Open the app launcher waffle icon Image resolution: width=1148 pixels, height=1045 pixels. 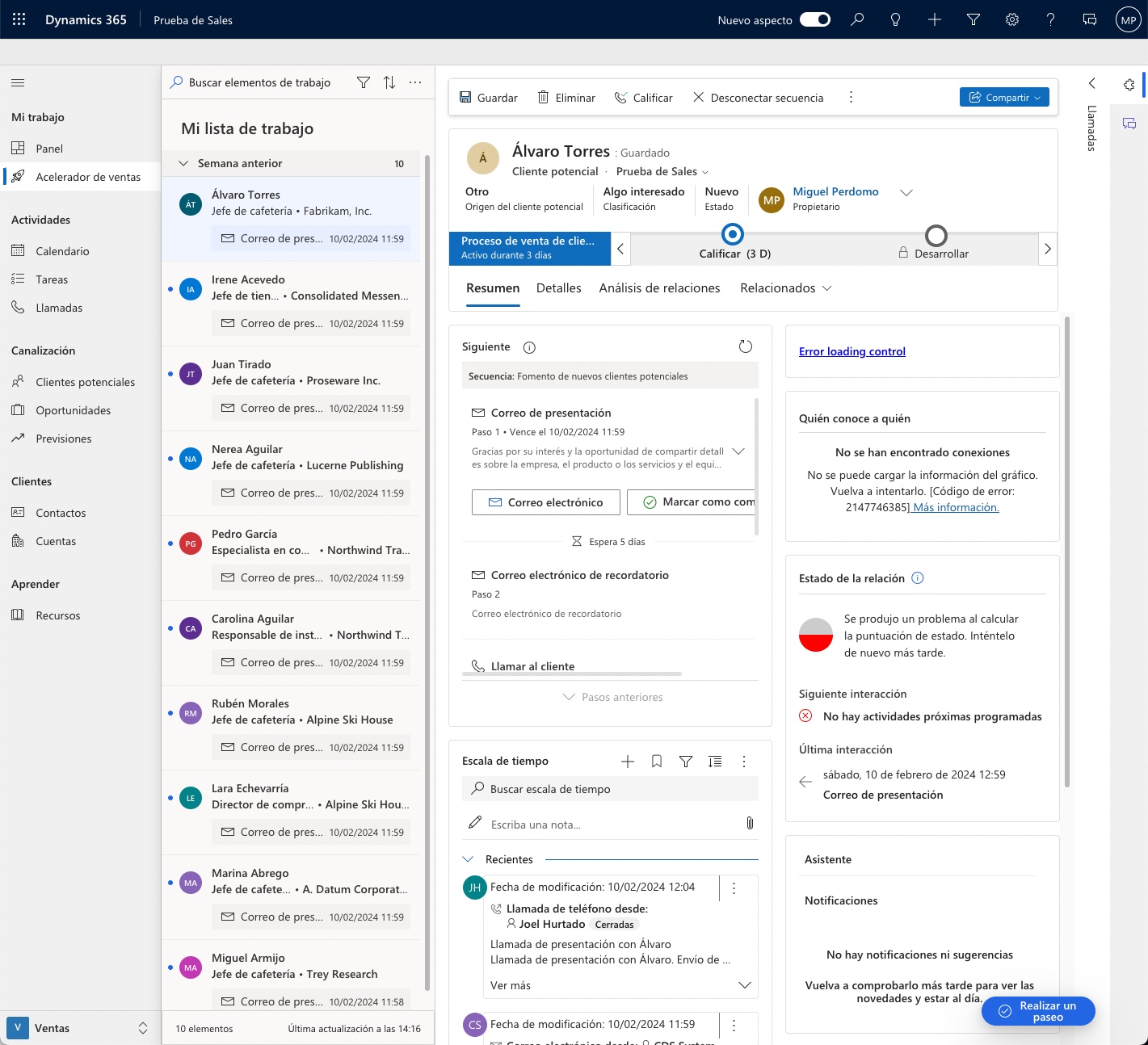(19, 19)
